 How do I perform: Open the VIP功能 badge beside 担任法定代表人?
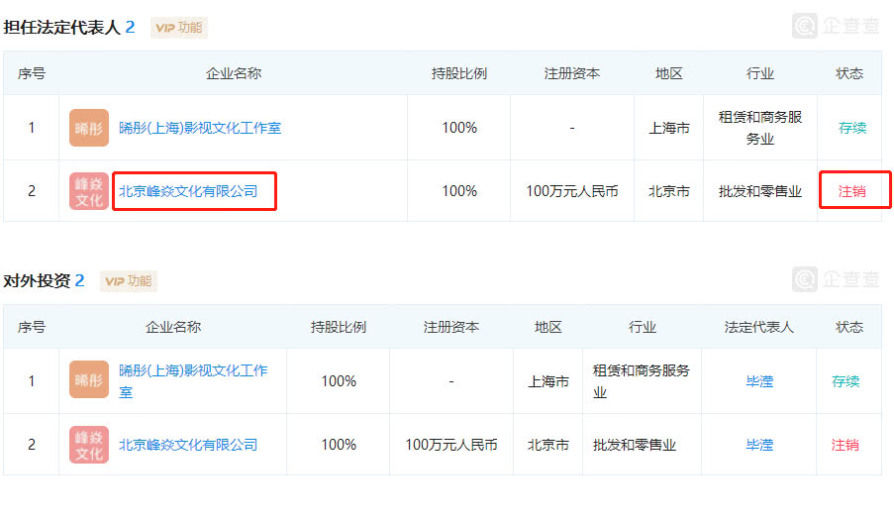click(x=179, y=28)
